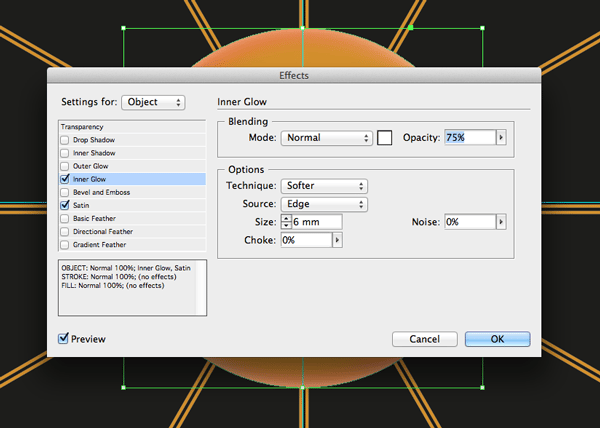Open the Source Edge dropdown
The height and width of the screenshot is (428, 600).
(x=324, y=204)
